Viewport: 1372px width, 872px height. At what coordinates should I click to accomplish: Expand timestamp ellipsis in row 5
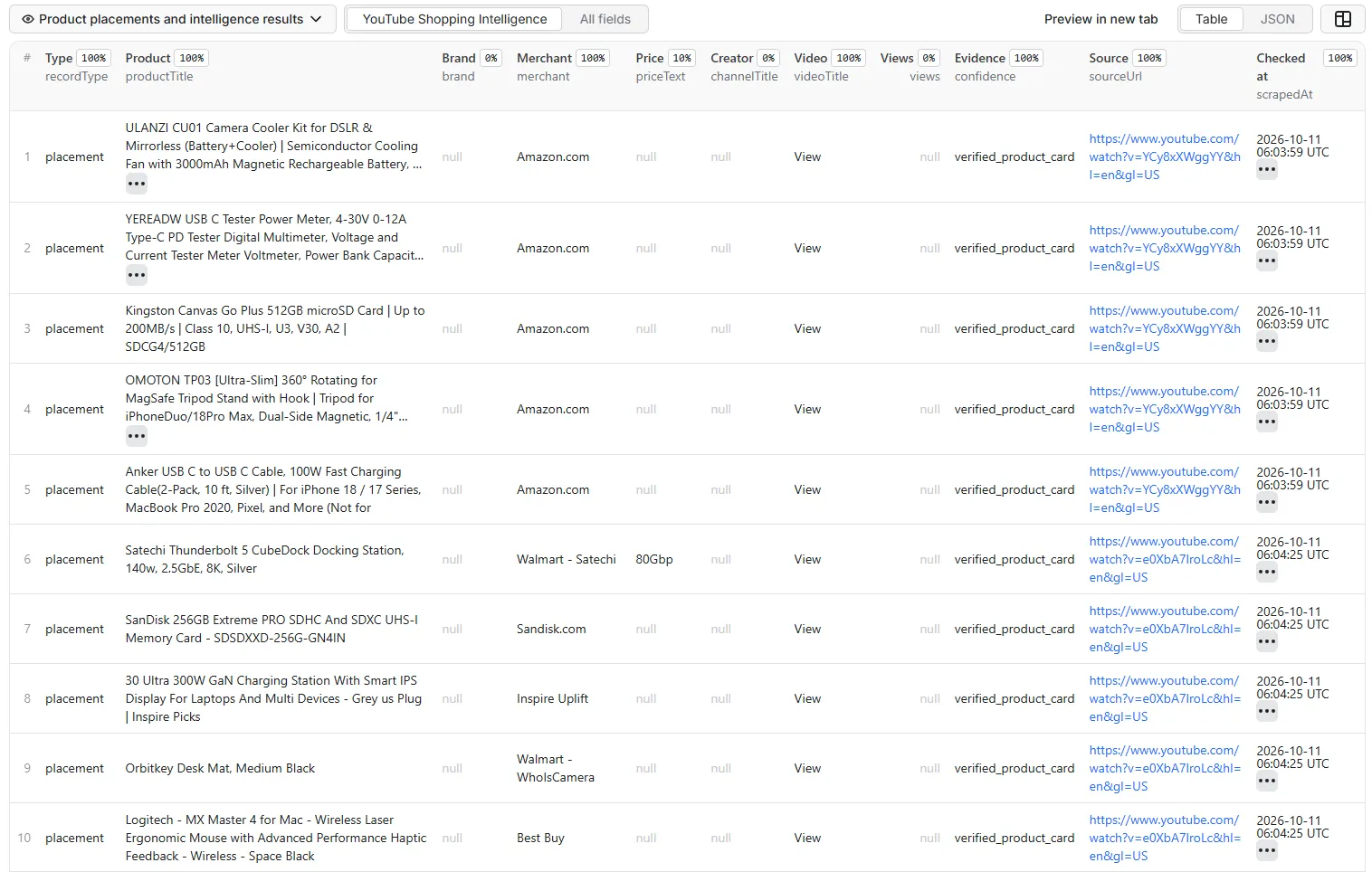(x=1266, y=503)
